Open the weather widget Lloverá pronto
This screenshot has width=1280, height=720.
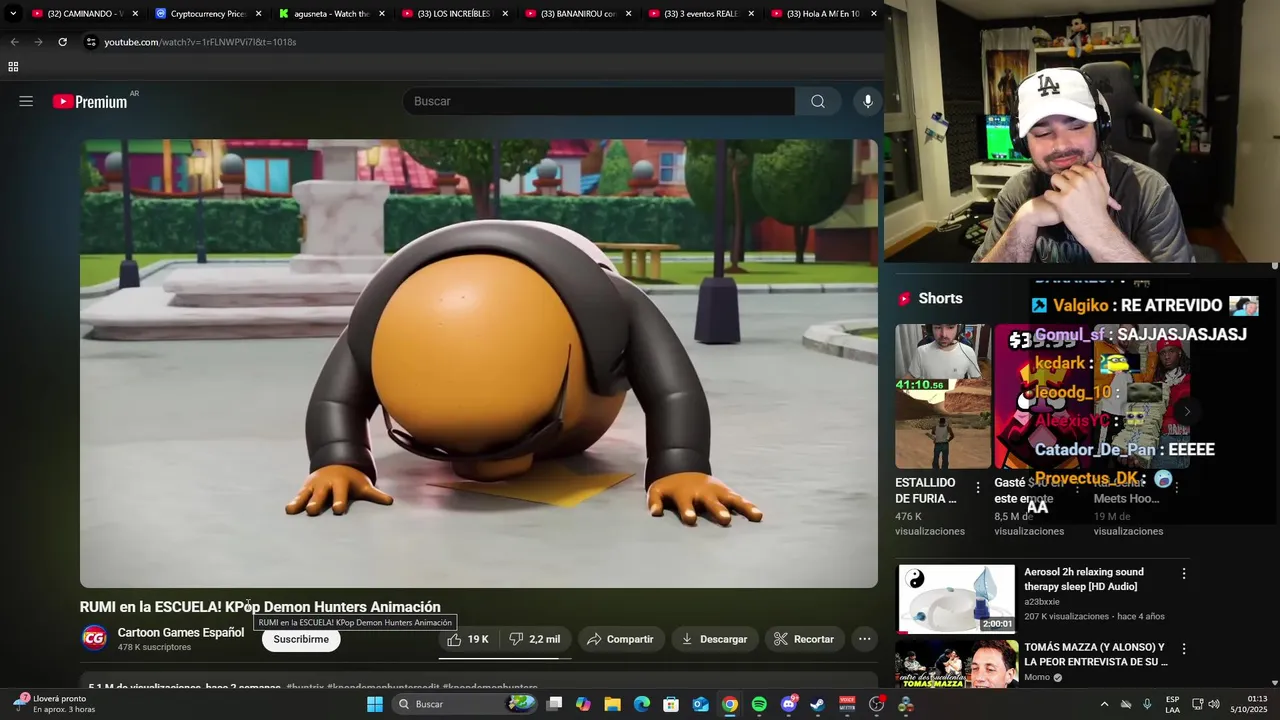click(x=53, y=704)
